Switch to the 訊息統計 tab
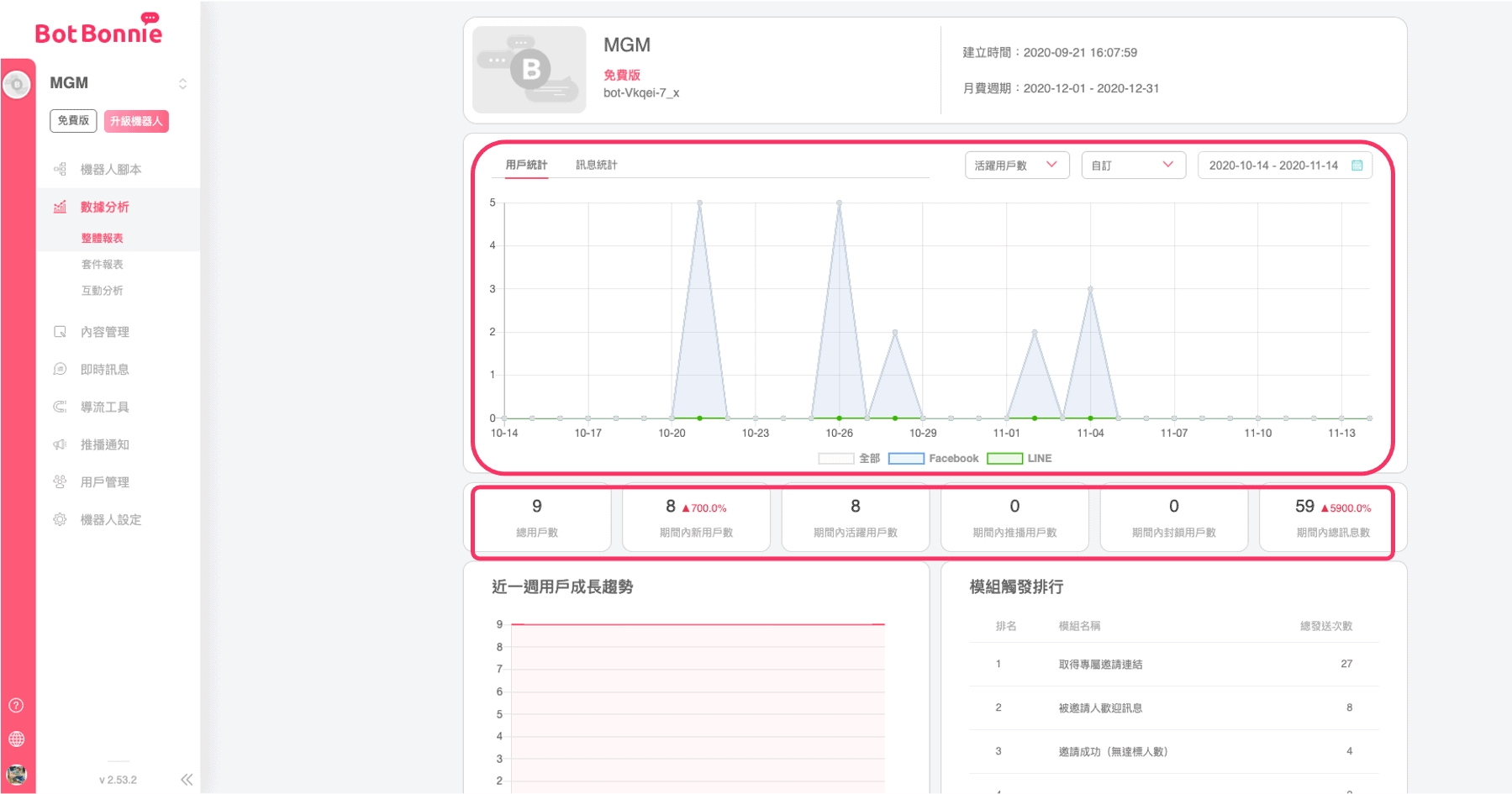 point(596,165)
